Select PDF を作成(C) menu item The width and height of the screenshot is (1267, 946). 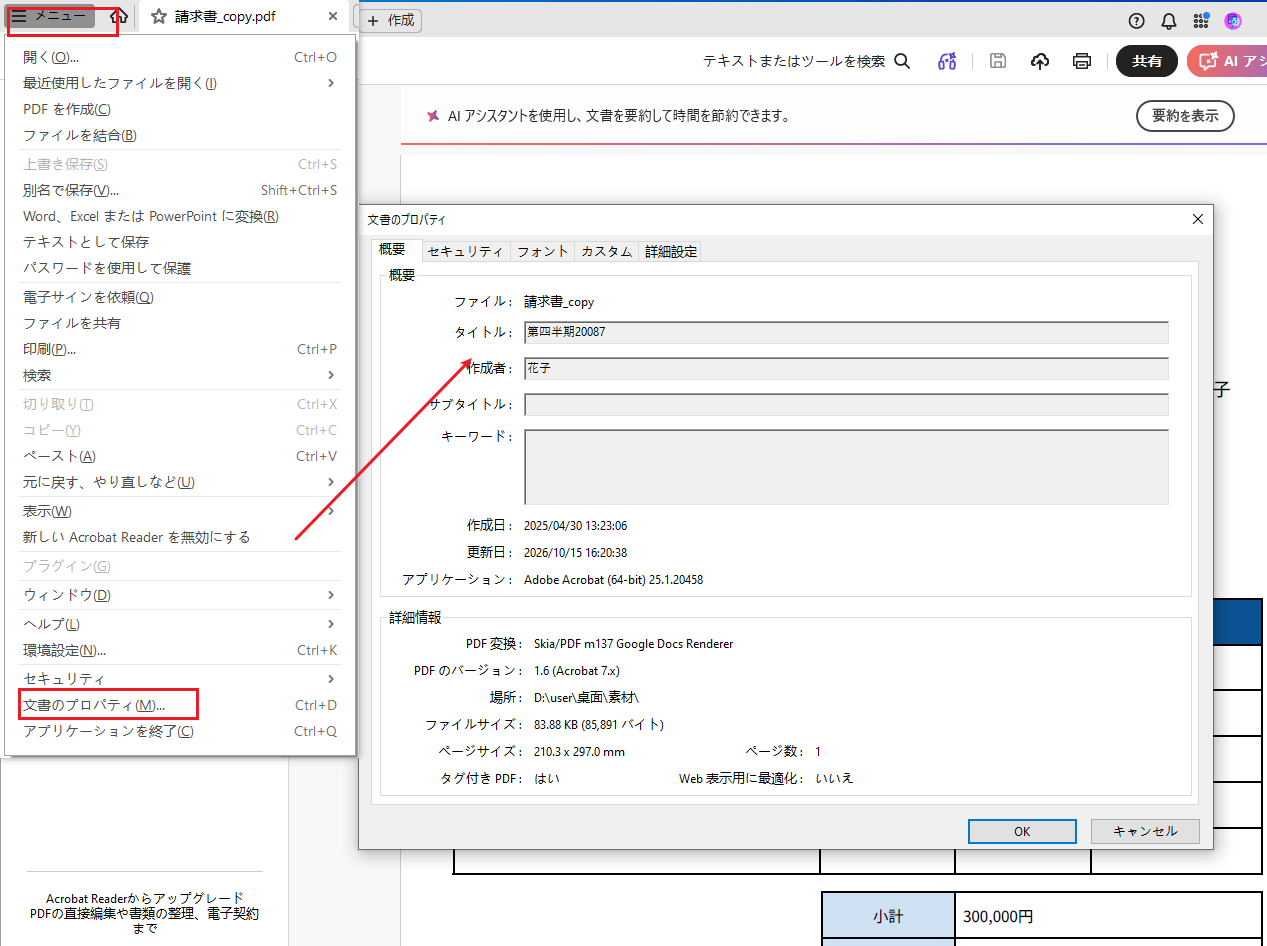[180, 109]
